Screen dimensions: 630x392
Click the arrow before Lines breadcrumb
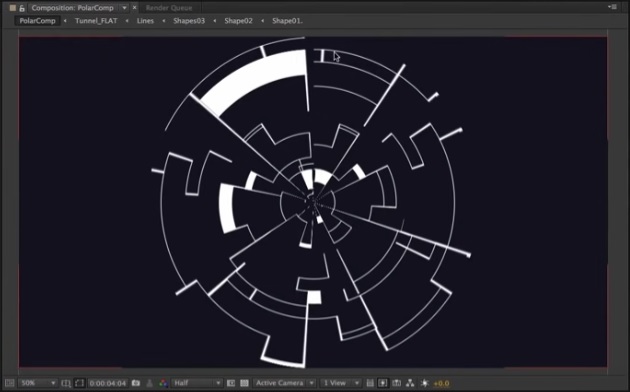click(x=127, y=20)
